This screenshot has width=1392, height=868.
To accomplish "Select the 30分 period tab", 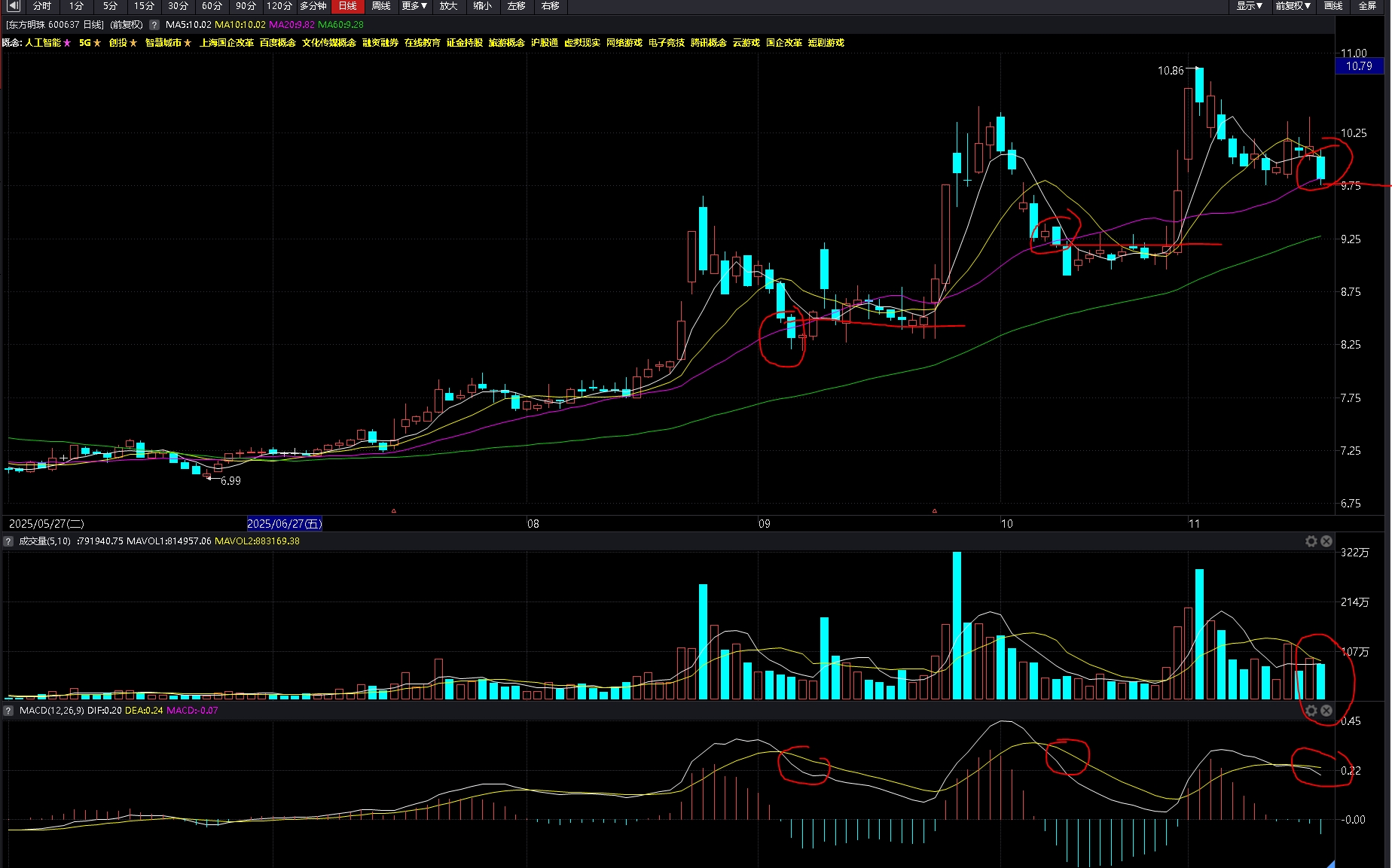I will coord(178,6).
